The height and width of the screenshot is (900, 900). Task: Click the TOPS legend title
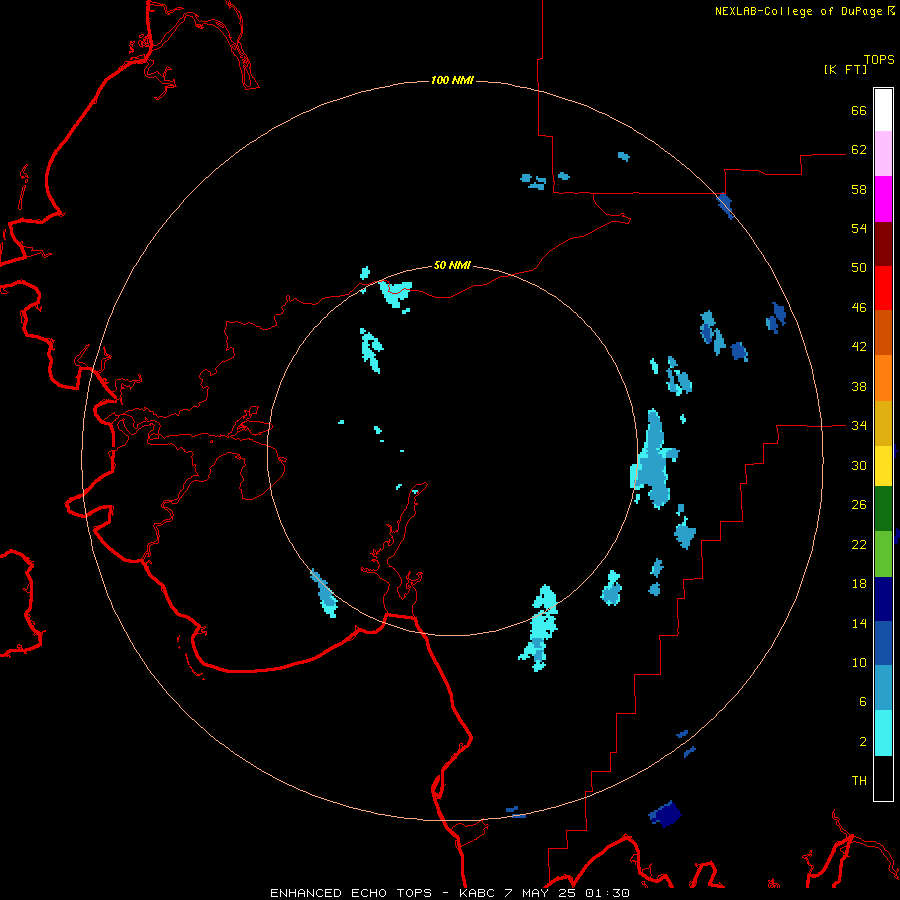879,60
